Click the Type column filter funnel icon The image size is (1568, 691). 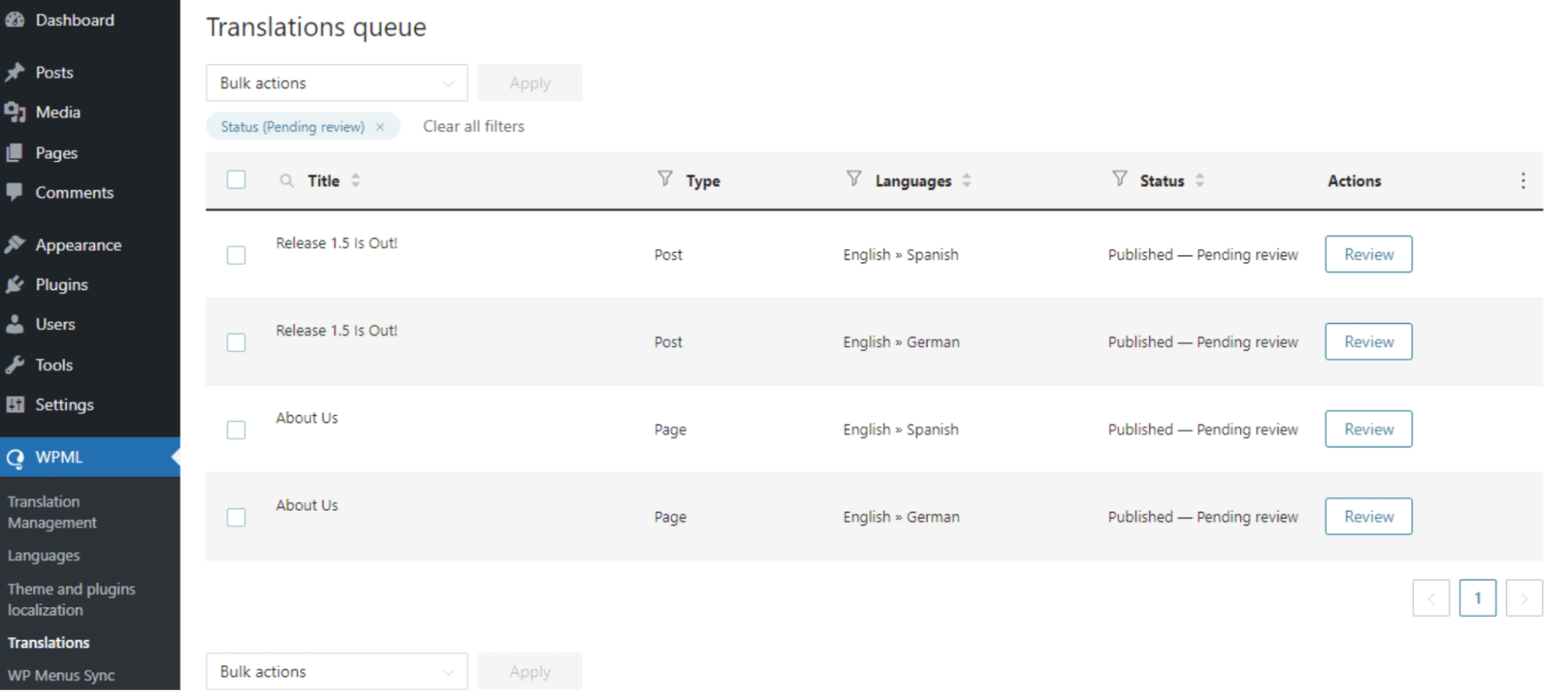664,179
